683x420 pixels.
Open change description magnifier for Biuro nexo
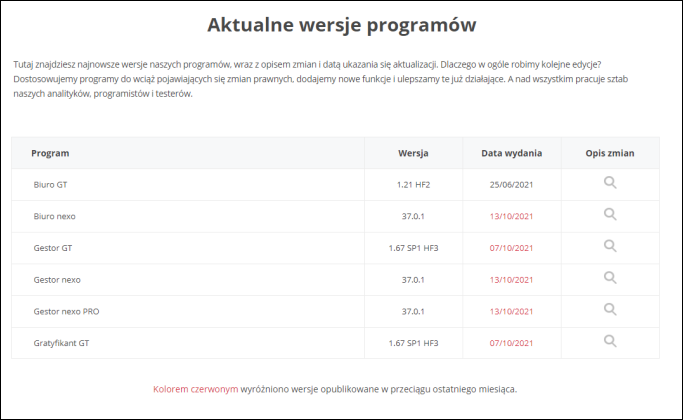[x=610, y=214]
